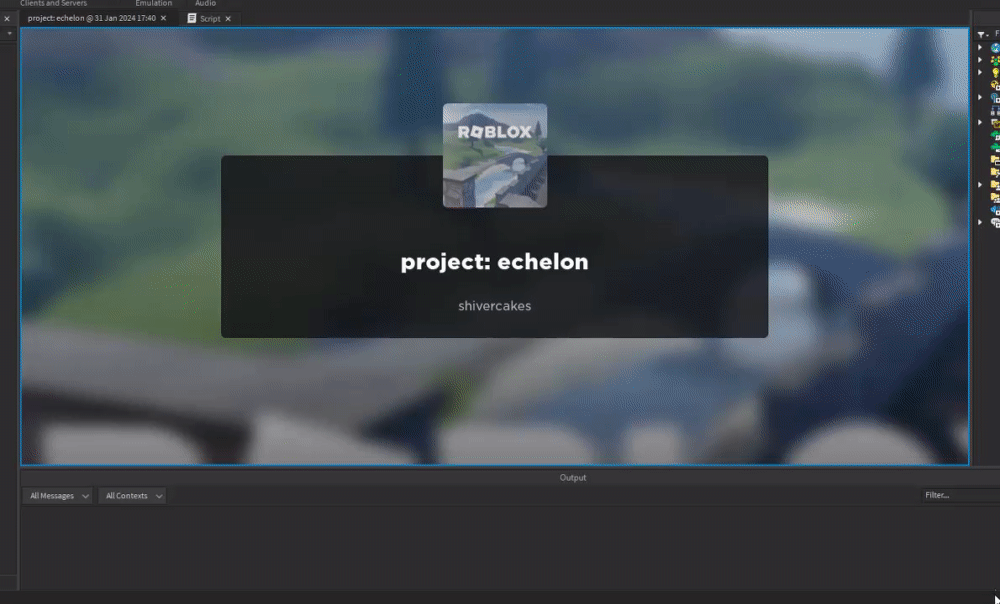Select the Workspace globe icon in Explorer

[995, 47]
